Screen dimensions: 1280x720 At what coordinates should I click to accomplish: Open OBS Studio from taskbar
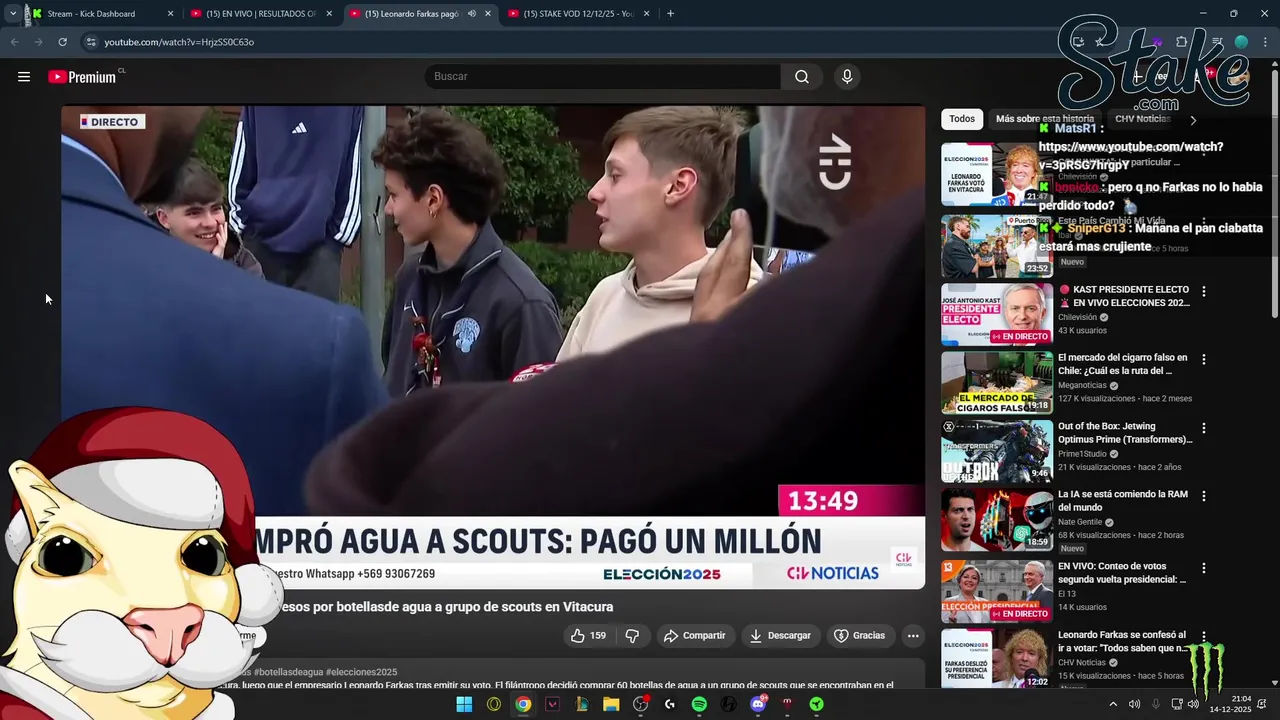641,704
